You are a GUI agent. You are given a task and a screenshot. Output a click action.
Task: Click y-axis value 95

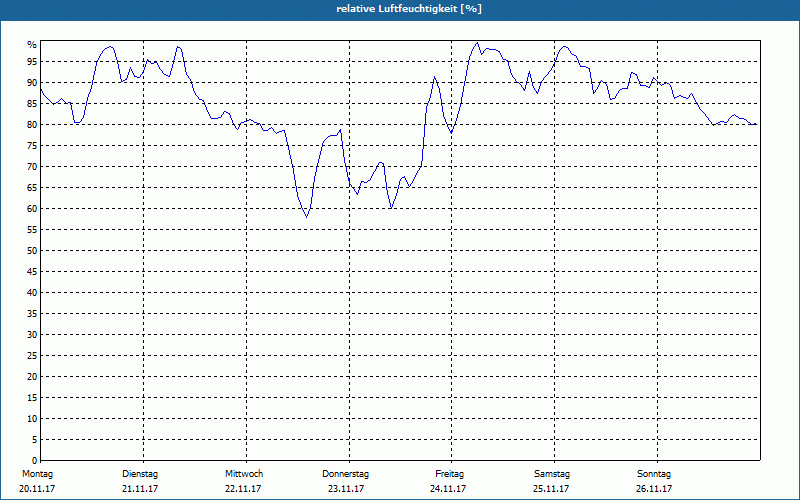click(32, 62)
